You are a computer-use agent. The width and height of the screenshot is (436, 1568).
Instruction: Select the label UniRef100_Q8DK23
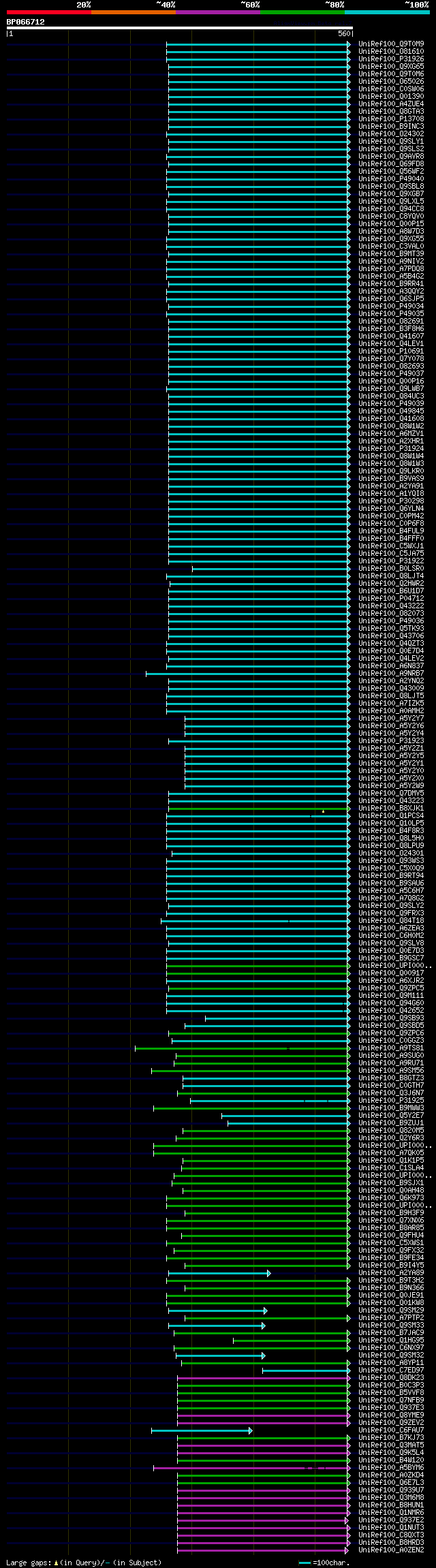391,1378
